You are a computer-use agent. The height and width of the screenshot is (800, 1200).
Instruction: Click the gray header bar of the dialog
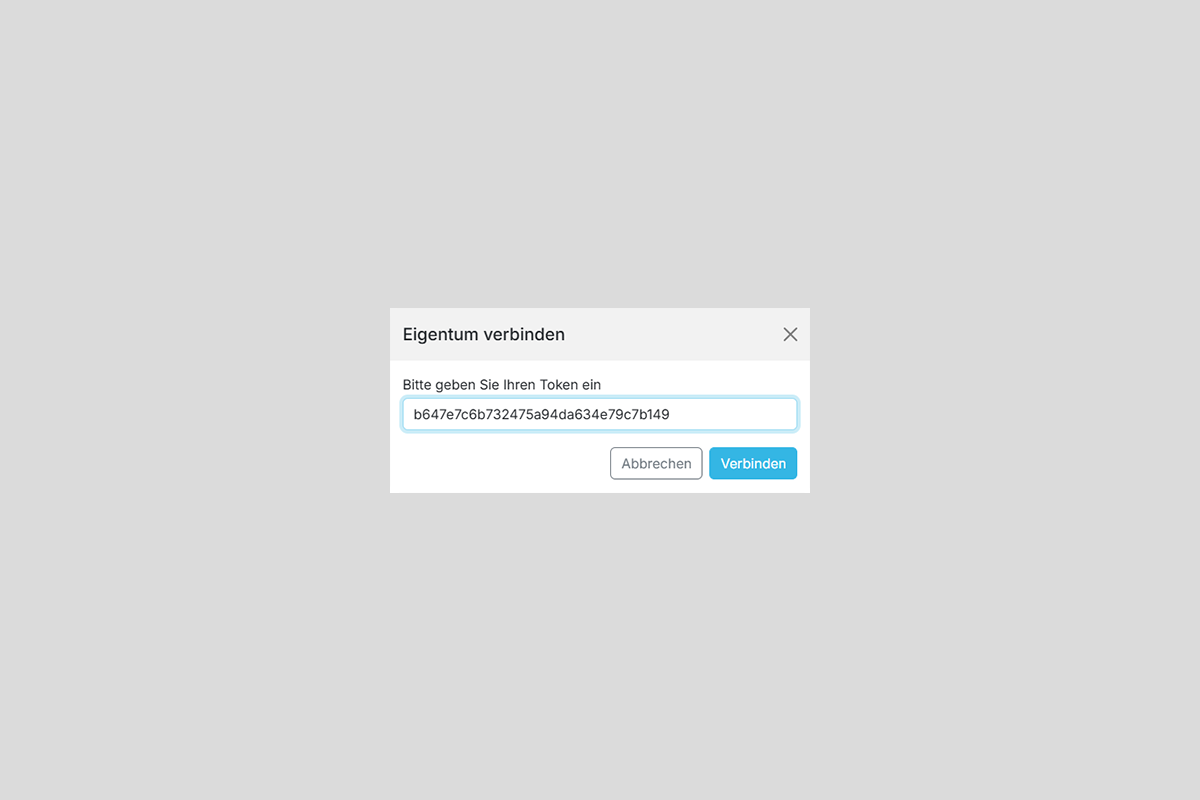click(670, 334)
